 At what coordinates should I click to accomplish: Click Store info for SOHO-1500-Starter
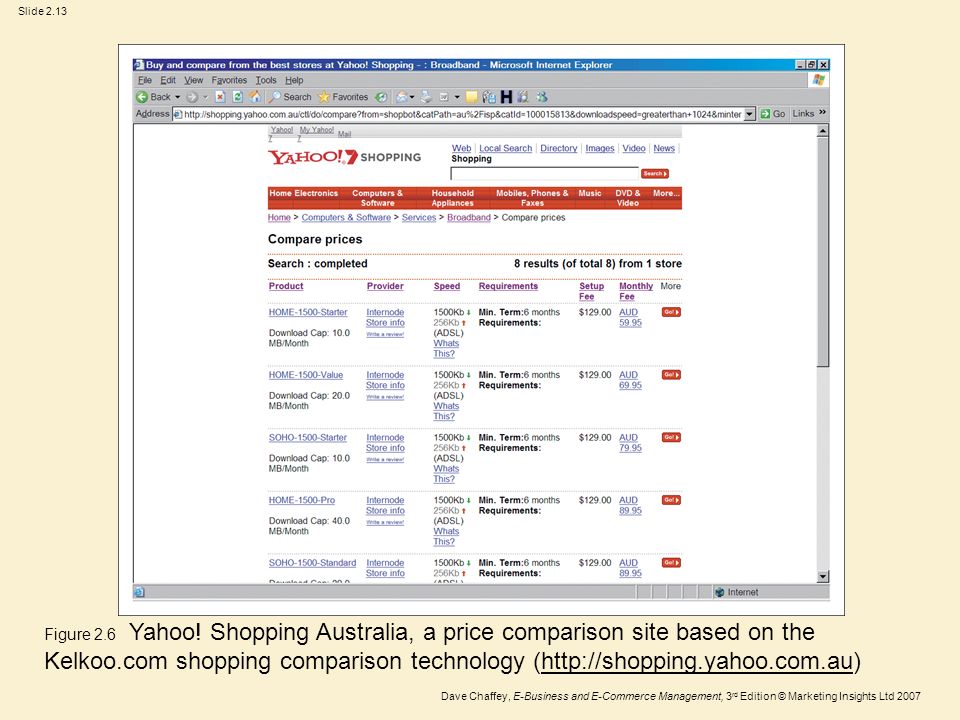[x=385, y=448]
